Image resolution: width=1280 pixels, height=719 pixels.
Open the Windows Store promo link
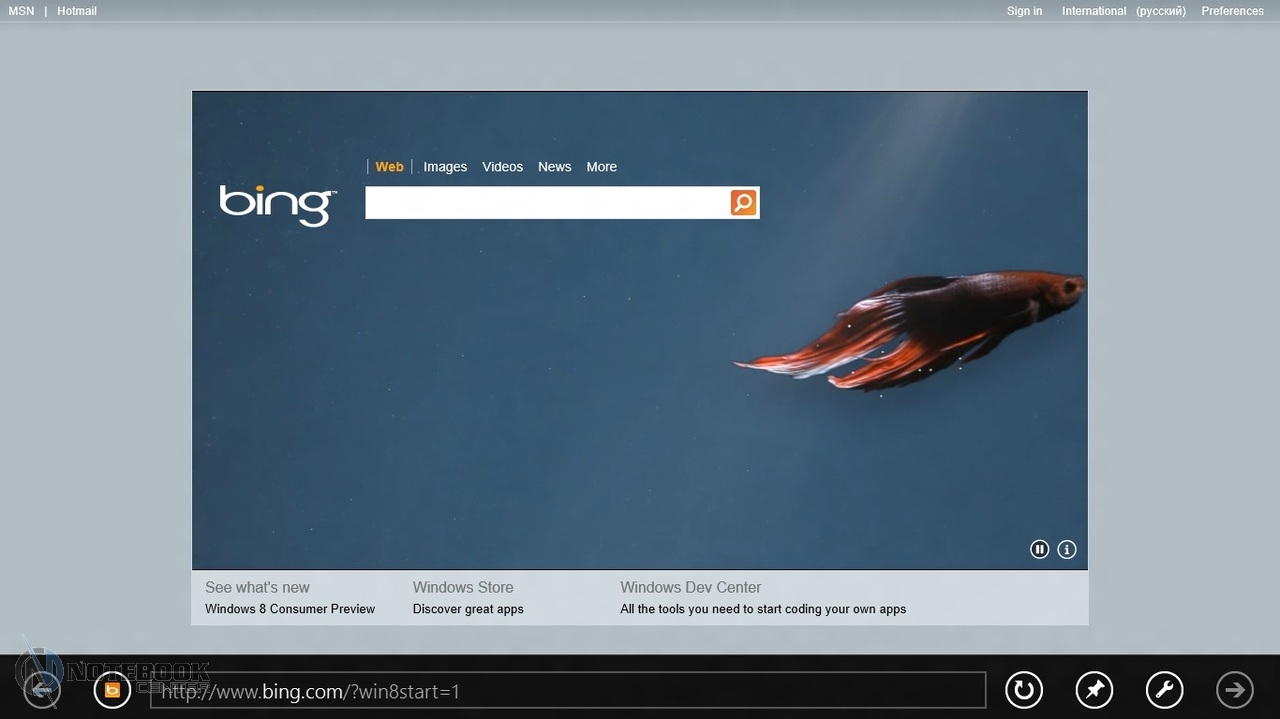click(463, 588)
